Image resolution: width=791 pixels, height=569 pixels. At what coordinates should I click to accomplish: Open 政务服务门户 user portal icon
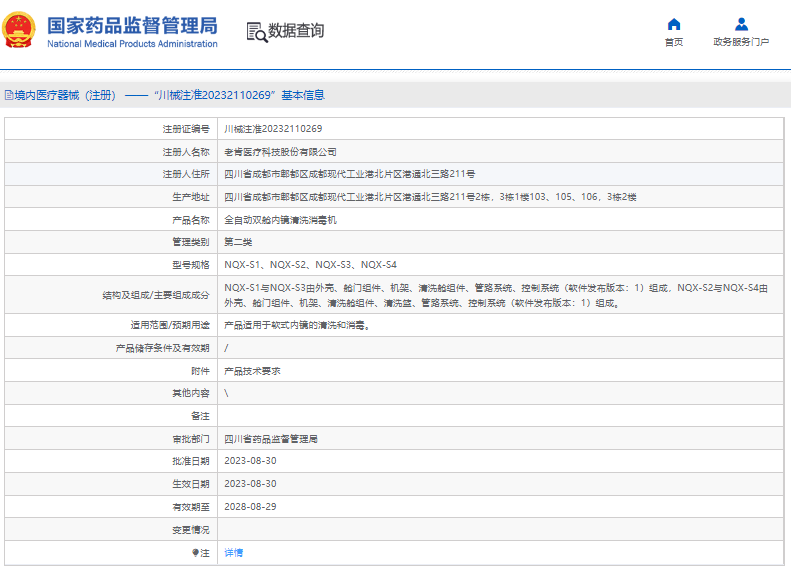[x=741, y=24]
